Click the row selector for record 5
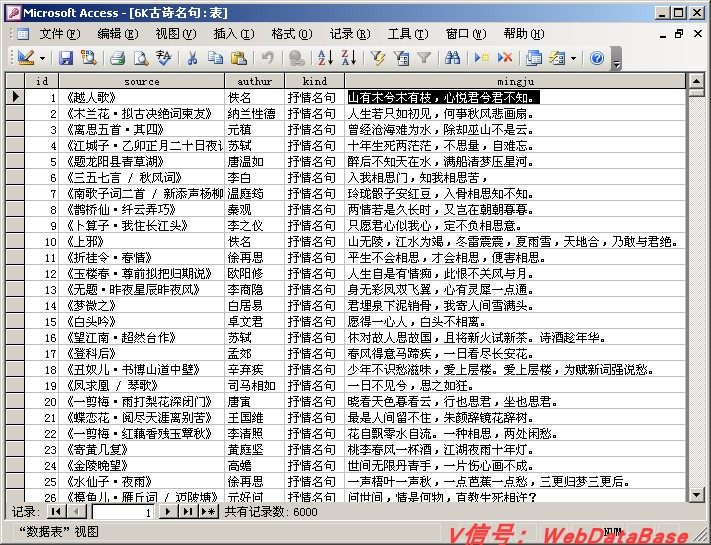This screenshot has height=545, width=711. click(x=15, y=161)
